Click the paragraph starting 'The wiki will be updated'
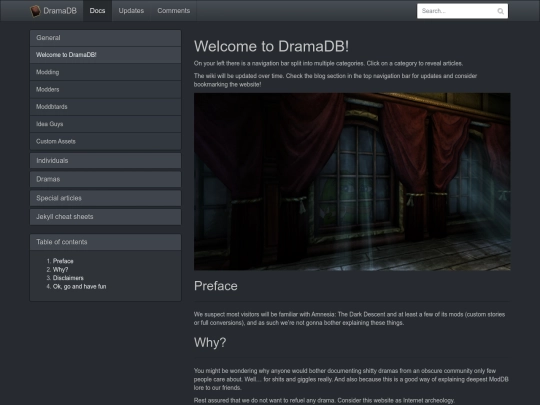Image resolution: width=540 pixels, height=405 pixels. coord(335,80)
